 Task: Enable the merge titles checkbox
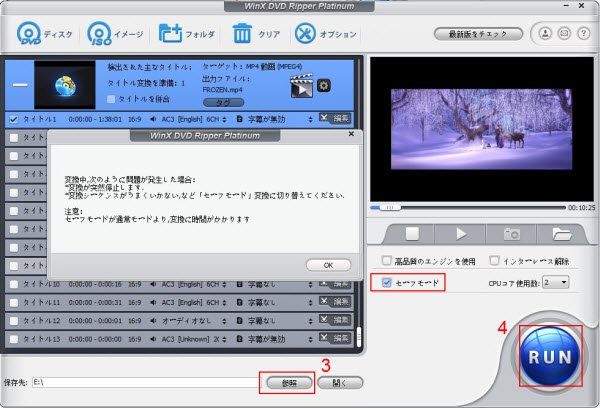[111, 99]
